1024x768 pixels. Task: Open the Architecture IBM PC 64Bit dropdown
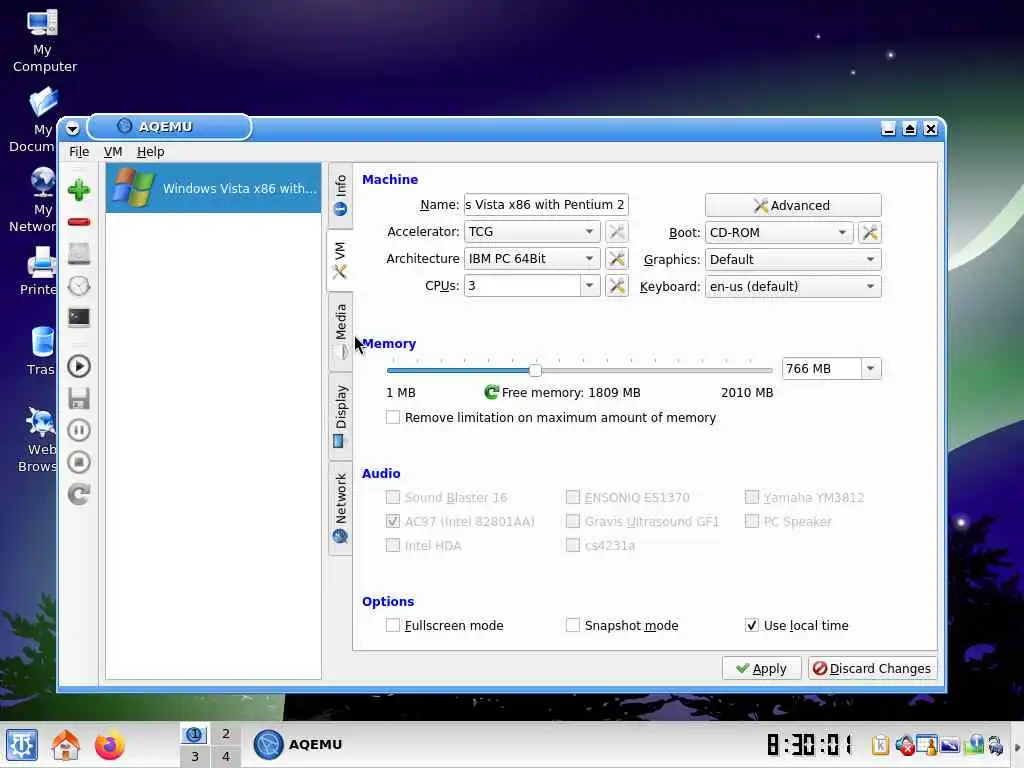(532, 259)
